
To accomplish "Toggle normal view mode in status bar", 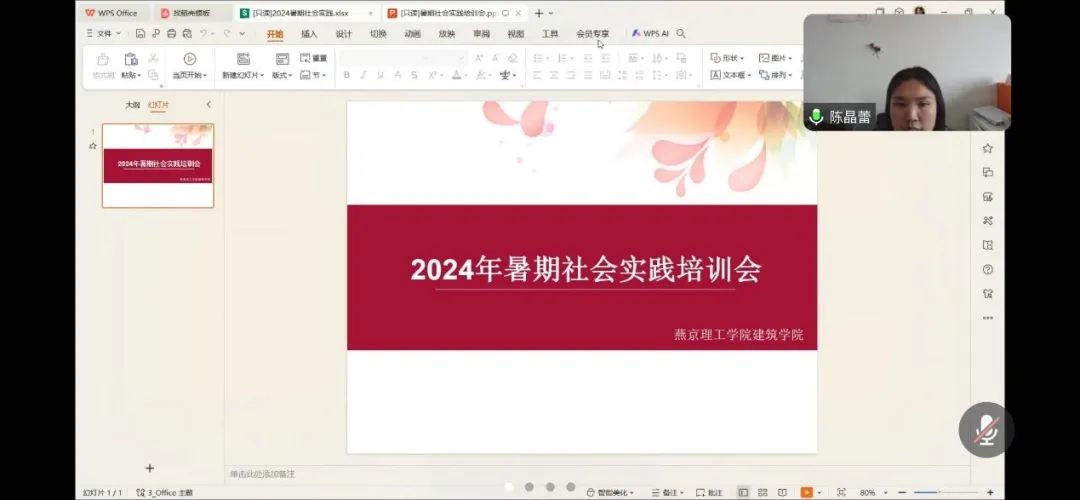I will (743, 492).
